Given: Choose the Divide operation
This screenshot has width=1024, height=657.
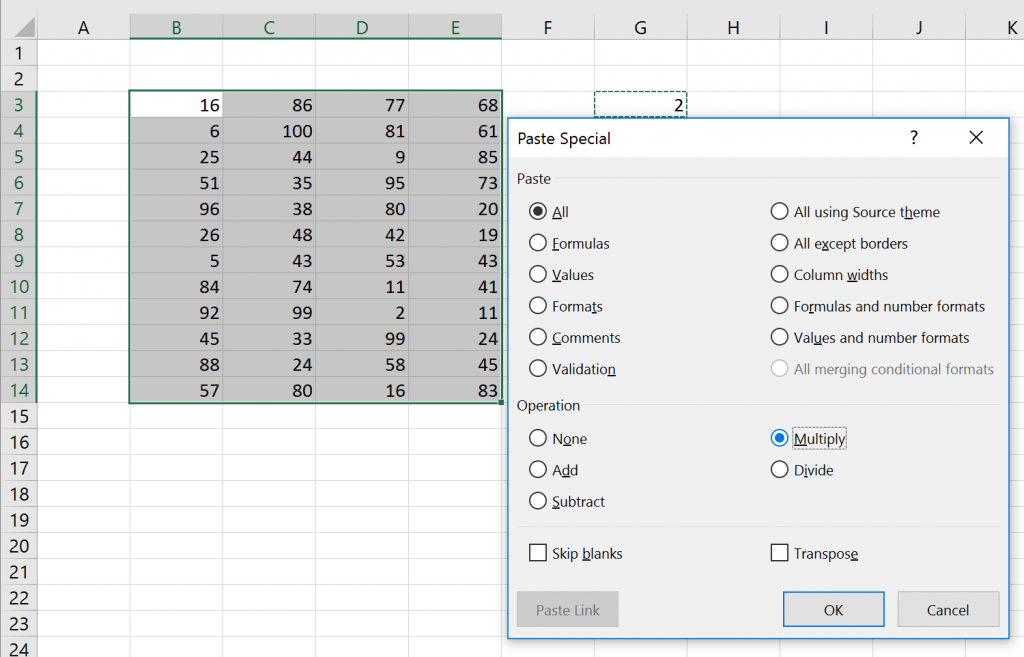Looking at the screenshot, I should 779,470.
